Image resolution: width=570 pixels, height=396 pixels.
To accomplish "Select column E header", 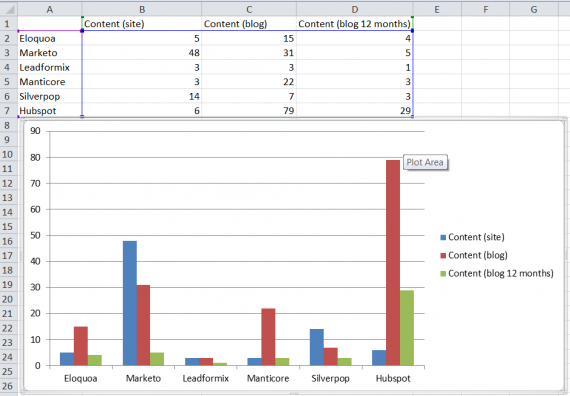I will [x=437, y=9].
